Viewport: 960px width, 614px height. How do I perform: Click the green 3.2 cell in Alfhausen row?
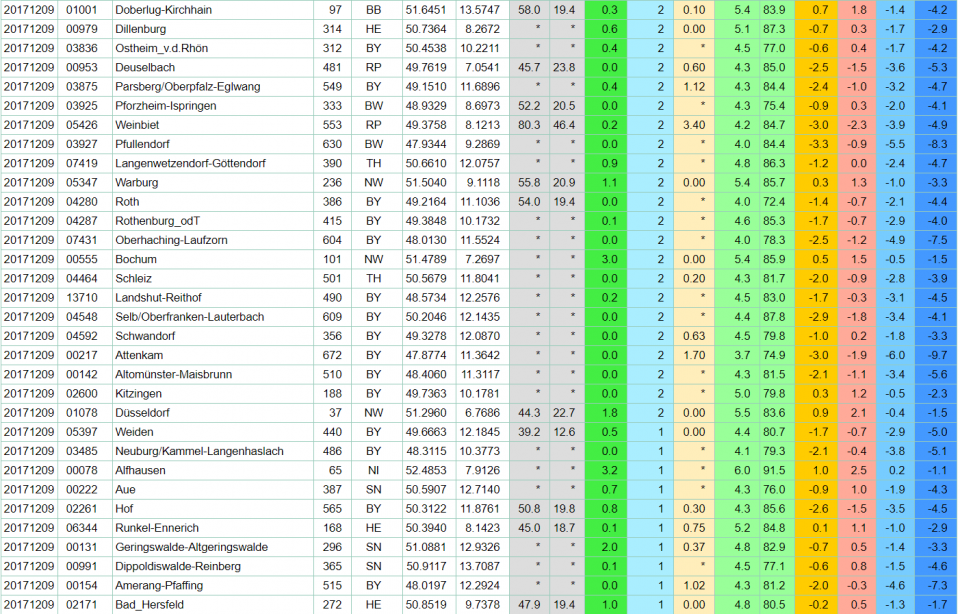[x=609, y=470]
